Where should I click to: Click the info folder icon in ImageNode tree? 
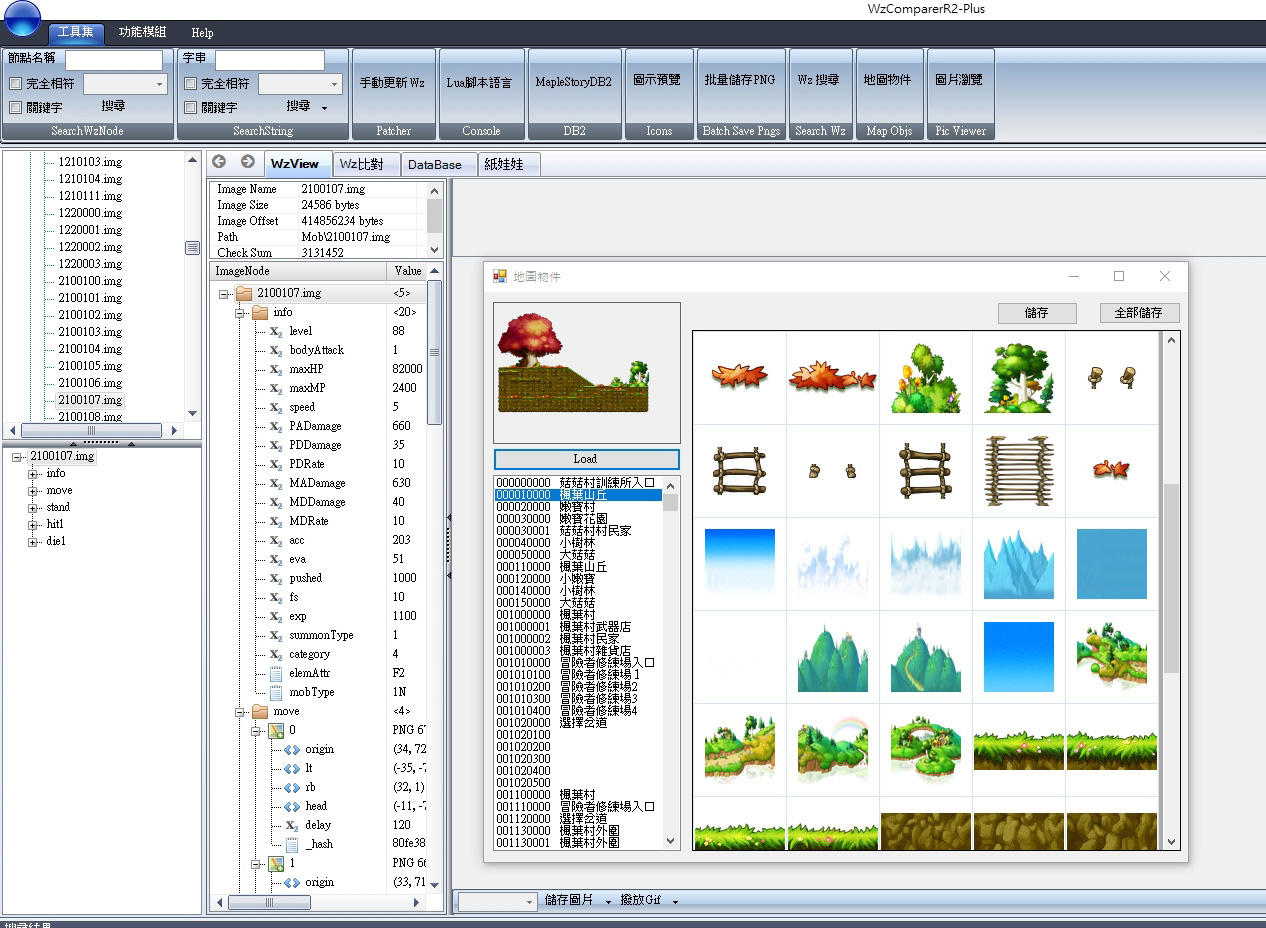click(260, 312)
